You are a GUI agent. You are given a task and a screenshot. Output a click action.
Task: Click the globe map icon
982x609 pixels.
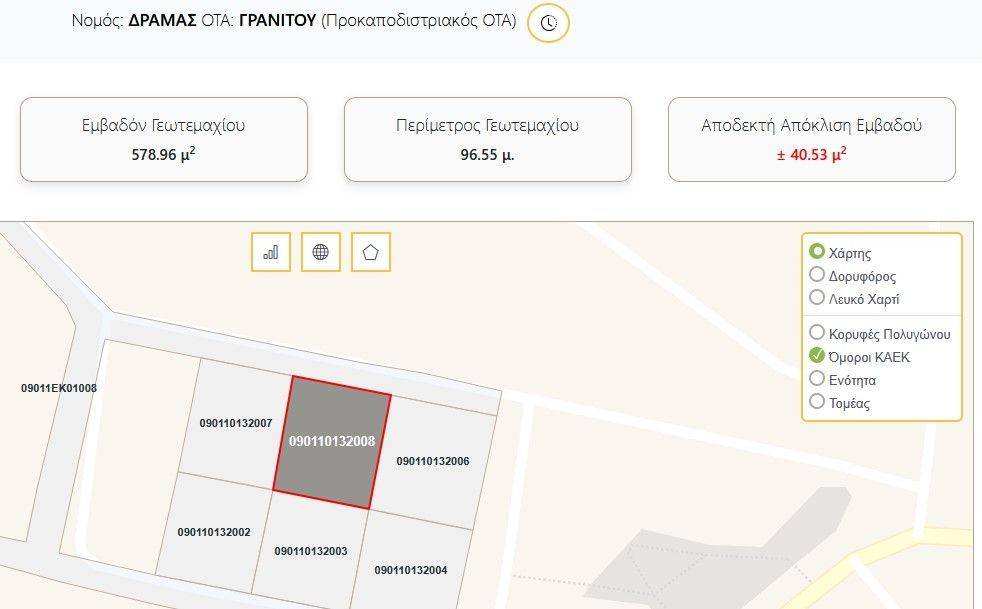[x=321, y=252]
